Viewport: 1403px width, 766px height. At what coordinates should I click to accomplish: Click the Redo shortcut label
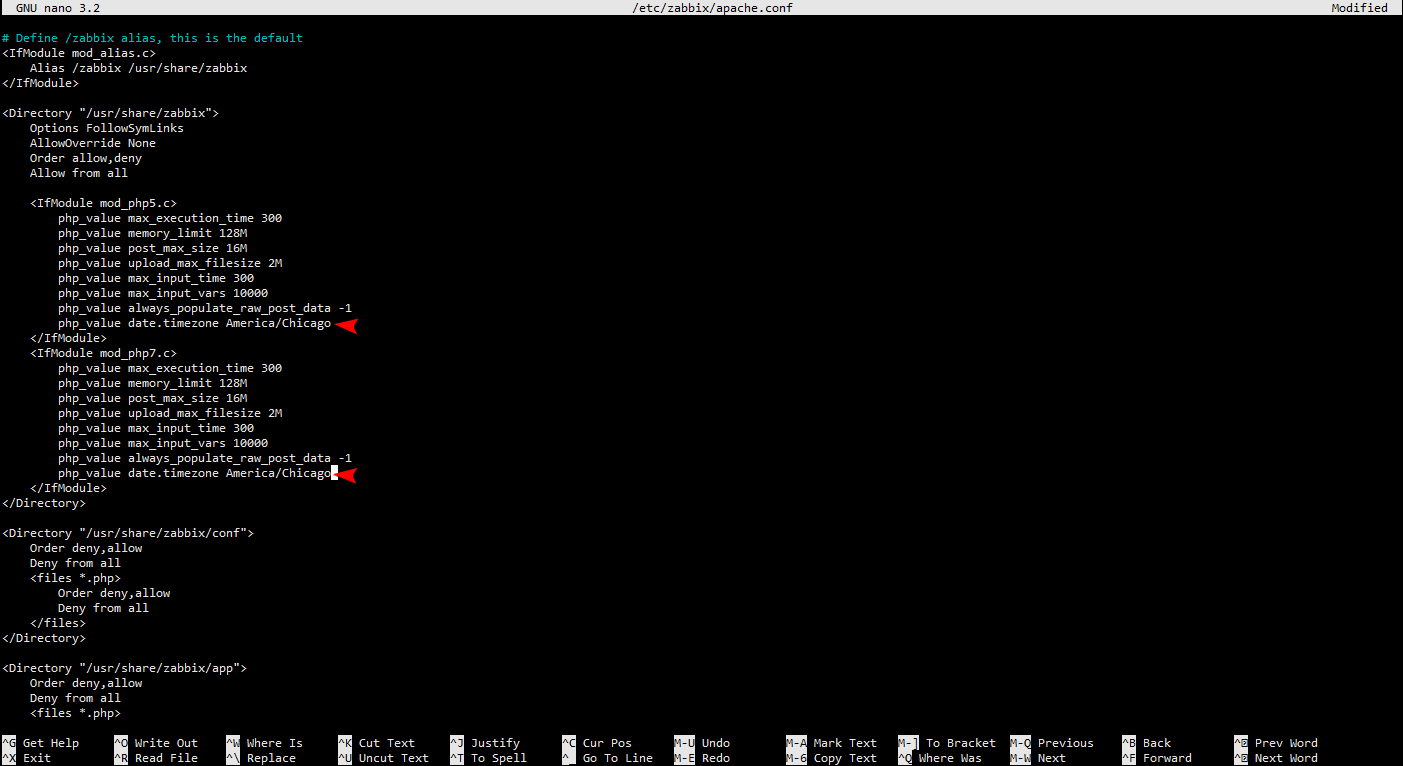coord(716,758)
